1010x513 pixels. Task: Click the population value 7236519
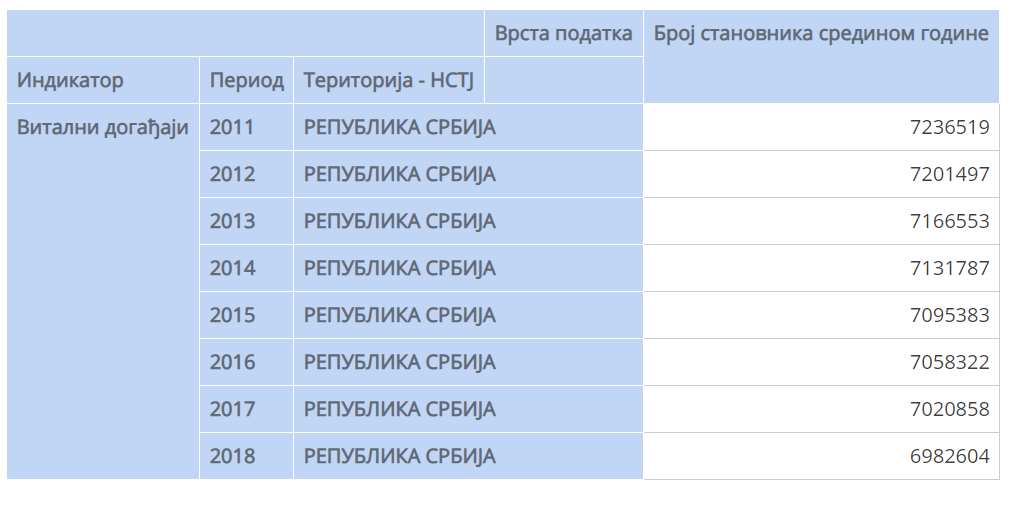click(x=948, y=127)
